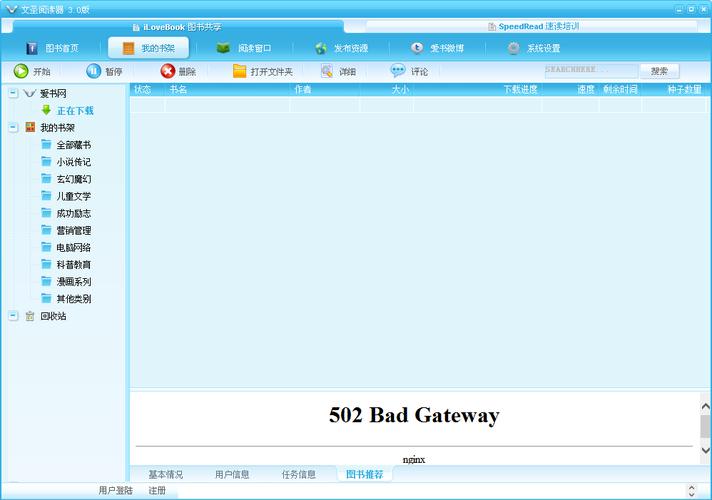712x500 pixels.
Task: Click folder icon next to 全部藏书
Action: [46, 144]
